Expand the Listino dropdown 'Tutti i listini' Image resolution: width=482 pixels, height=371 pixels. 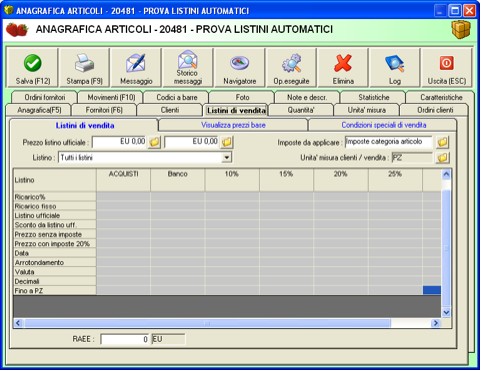(227, 157)
